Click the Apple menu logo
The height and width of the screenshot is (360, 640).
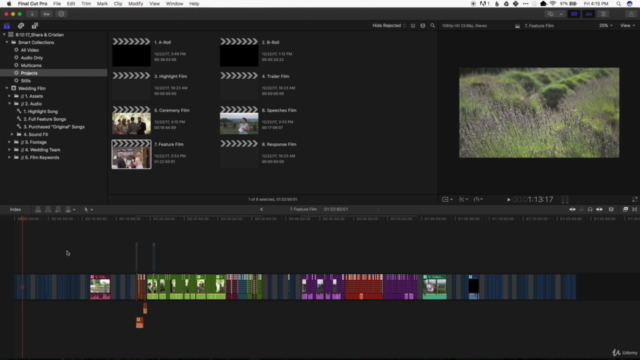(x=9, y=4)
